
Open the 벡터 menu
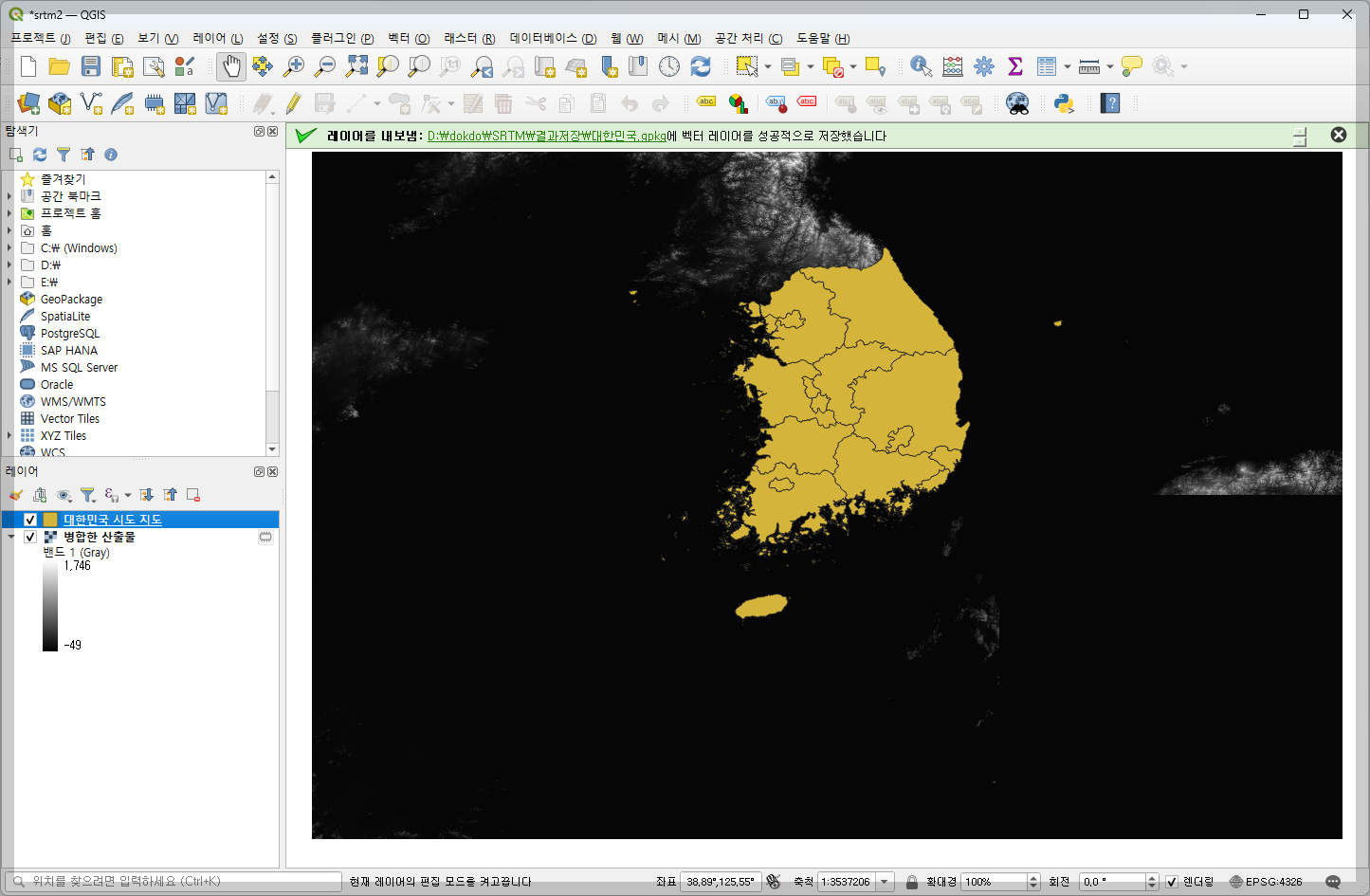409,38
